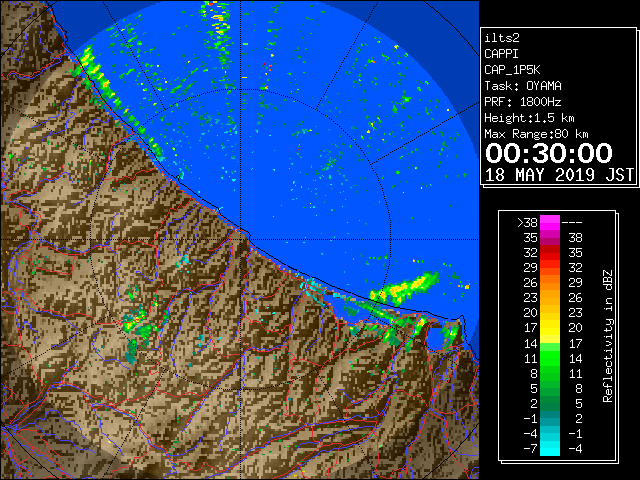Click the "Max Range:80 km" line
Viewport: 640px width, 480px height.
coord(536,134)
